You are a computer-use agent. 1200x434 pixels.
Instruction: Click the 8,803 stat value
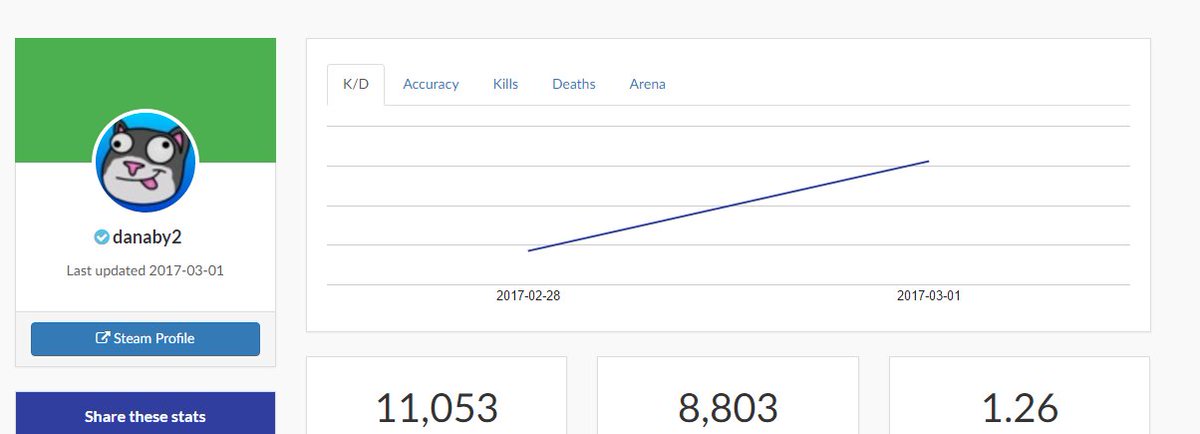(x=728, y=408)
